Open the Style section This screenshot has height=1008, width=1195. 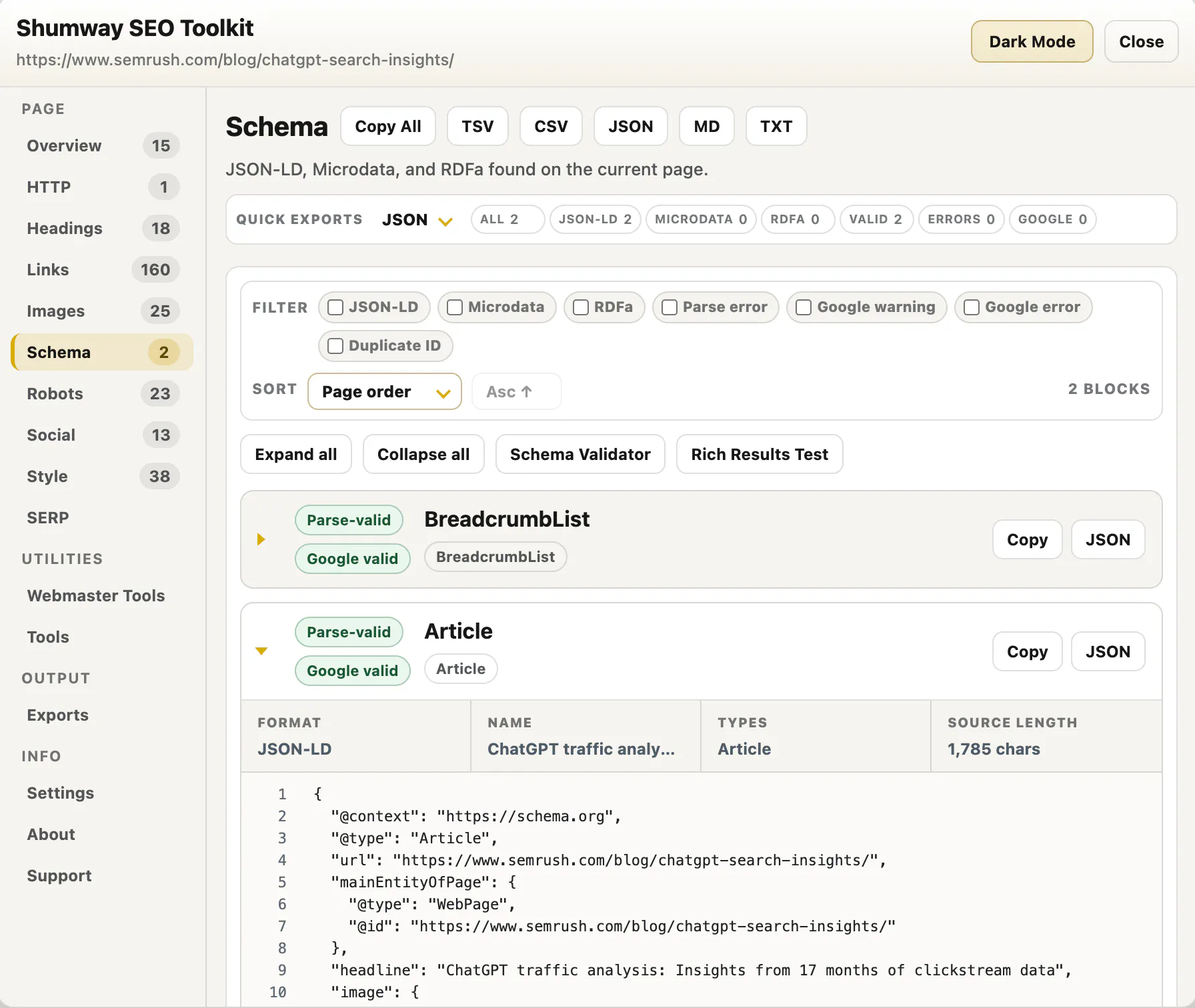coord(102,477)
